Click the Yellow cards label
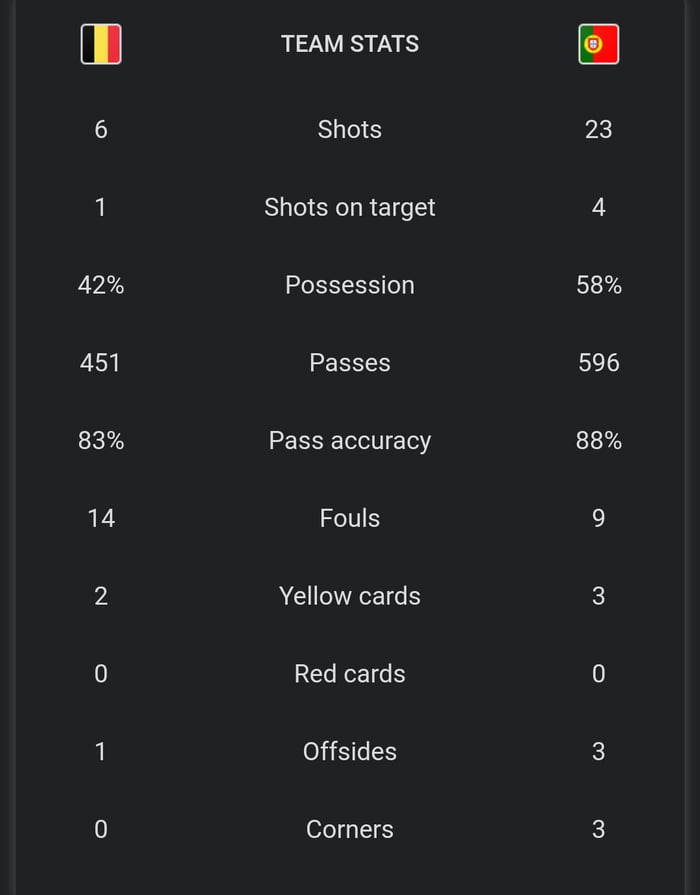The image size is (700, 895). tap(350, 596)
